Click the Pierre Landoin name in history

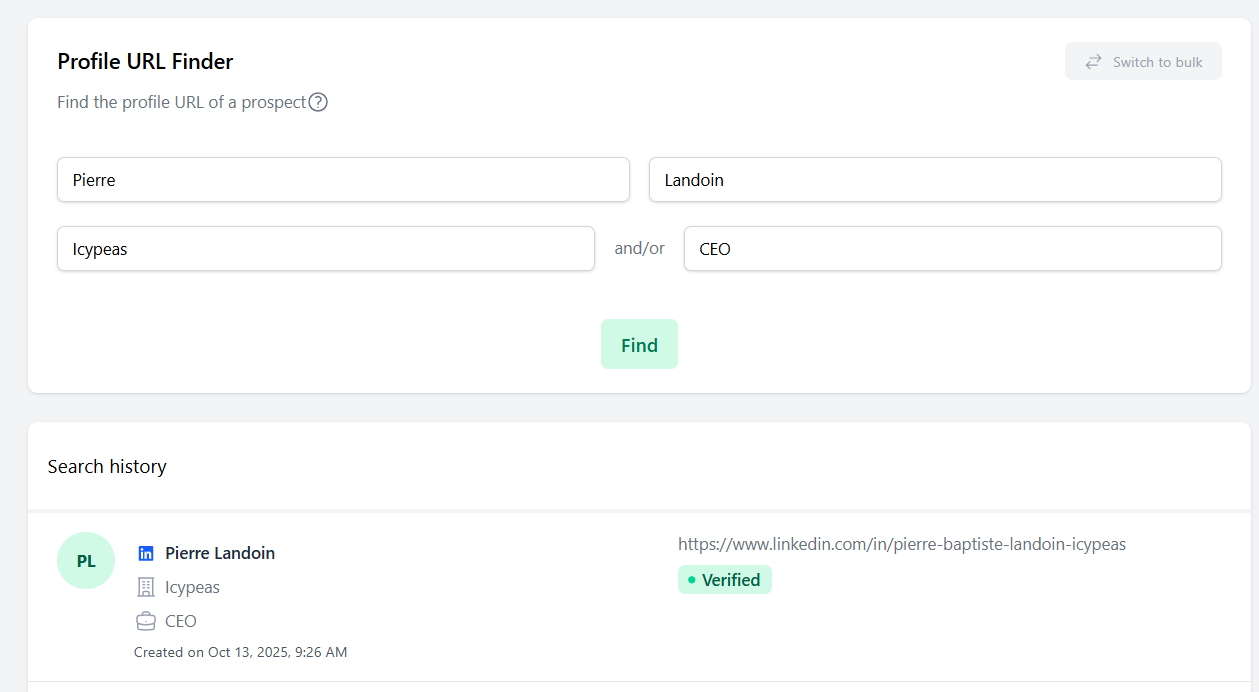(220, 553)
